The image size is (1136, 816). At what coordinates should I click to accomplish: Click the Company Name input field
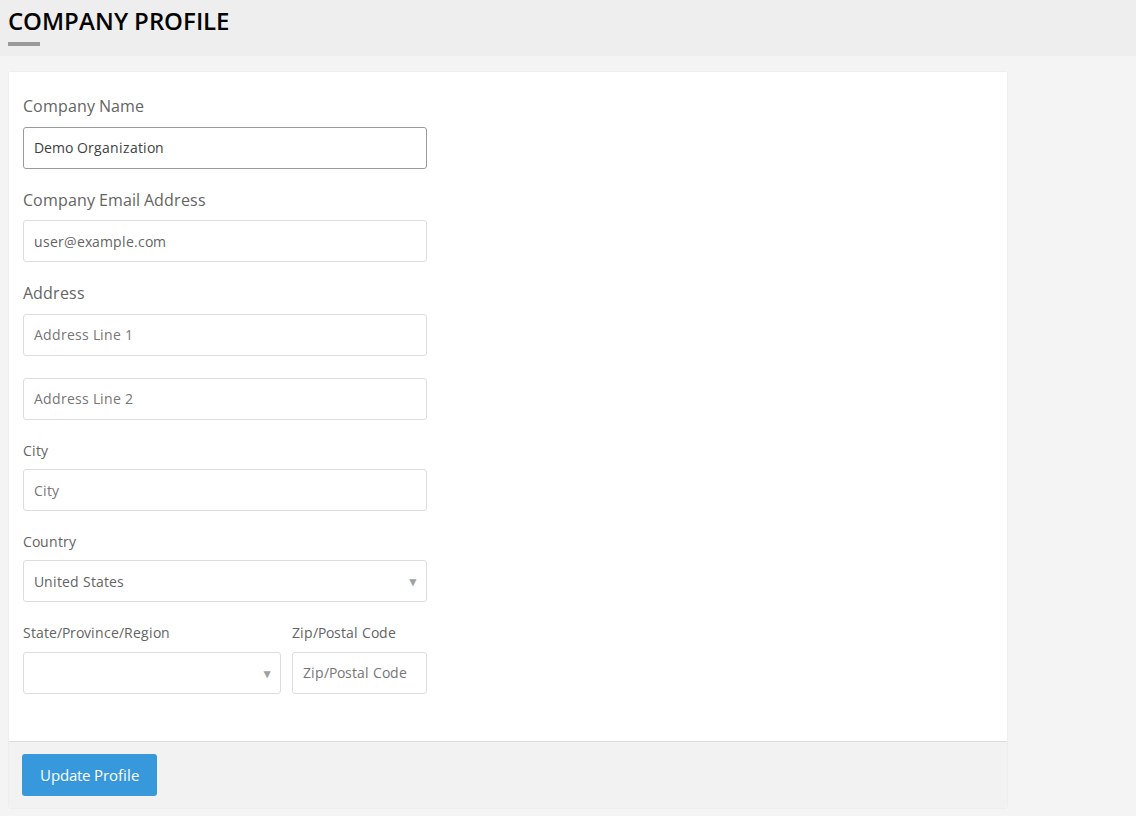click(x=225, y=148)
